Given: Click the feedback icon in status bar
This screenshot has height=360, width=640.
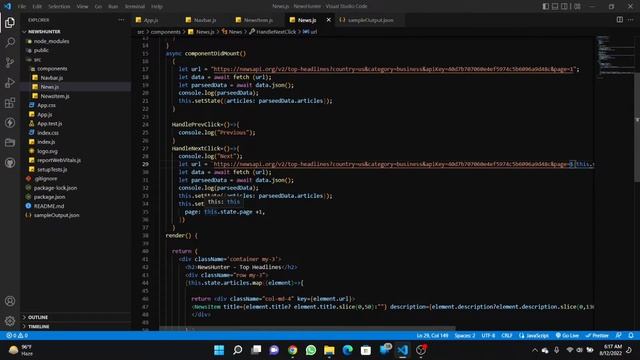Looking at the screenshot, I should 619,336.
